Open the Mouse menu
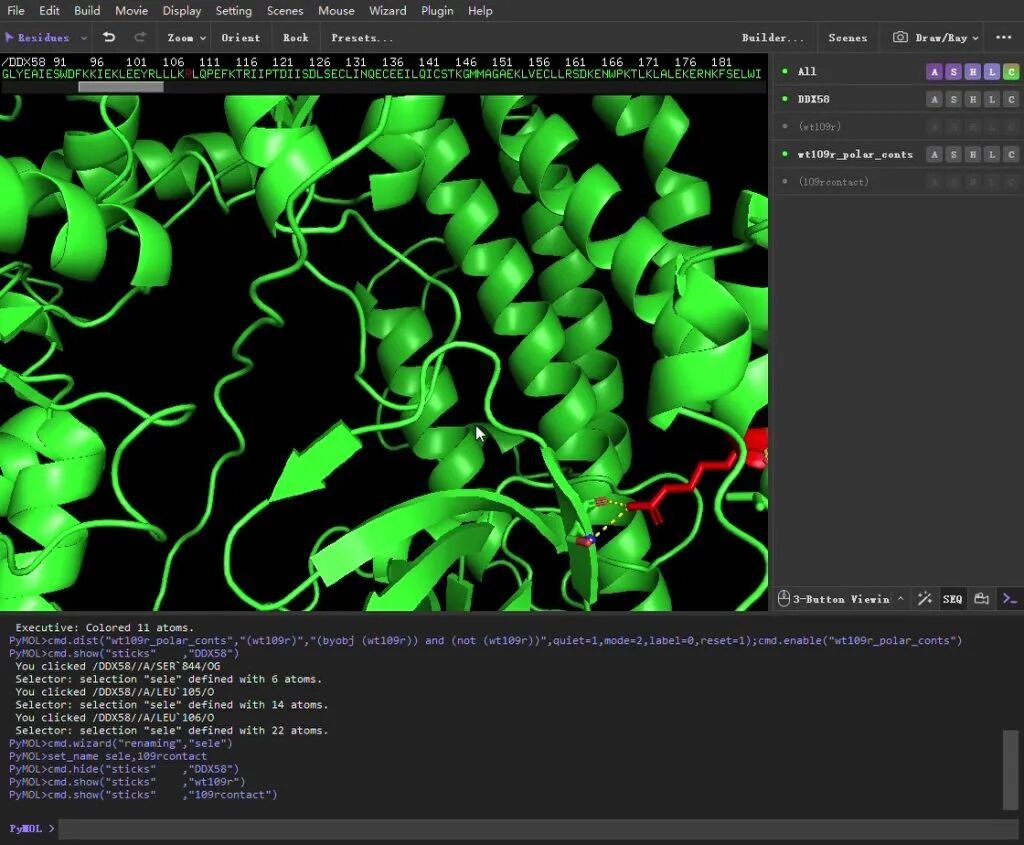Viewport: 1024px width, 845px height. click(336, 10)
